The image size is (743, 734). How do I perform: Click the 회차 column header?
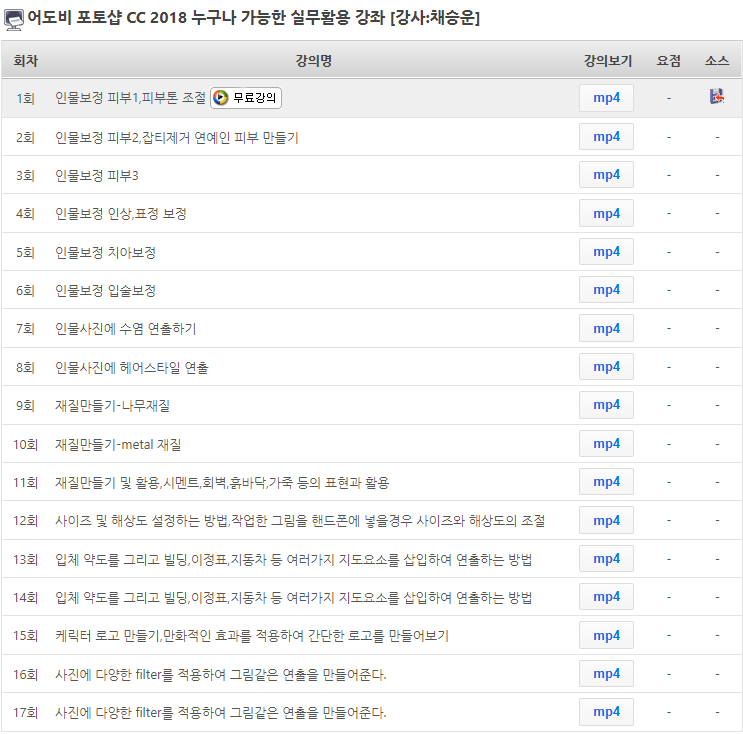26,61
